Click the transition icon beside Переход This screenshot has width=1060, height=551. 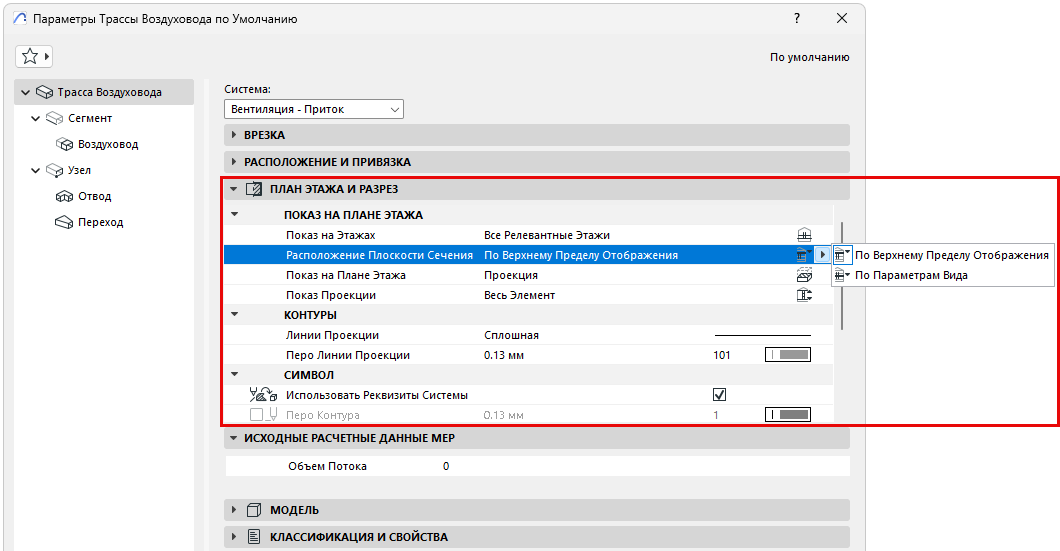click(64, 222)
